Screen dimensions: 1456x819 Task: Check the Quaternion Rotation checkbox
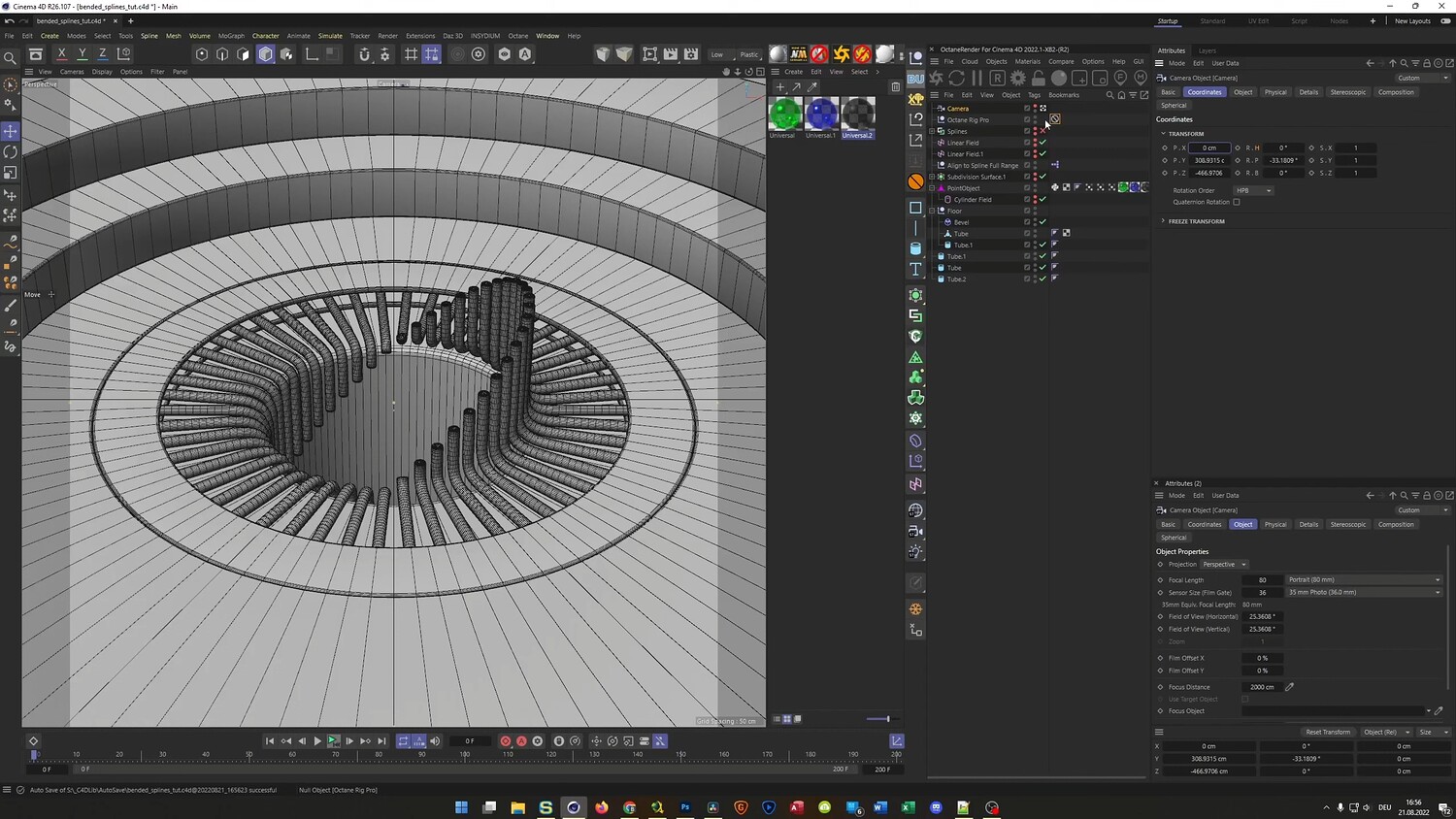pyautogui.click(x=1237, y=202)
